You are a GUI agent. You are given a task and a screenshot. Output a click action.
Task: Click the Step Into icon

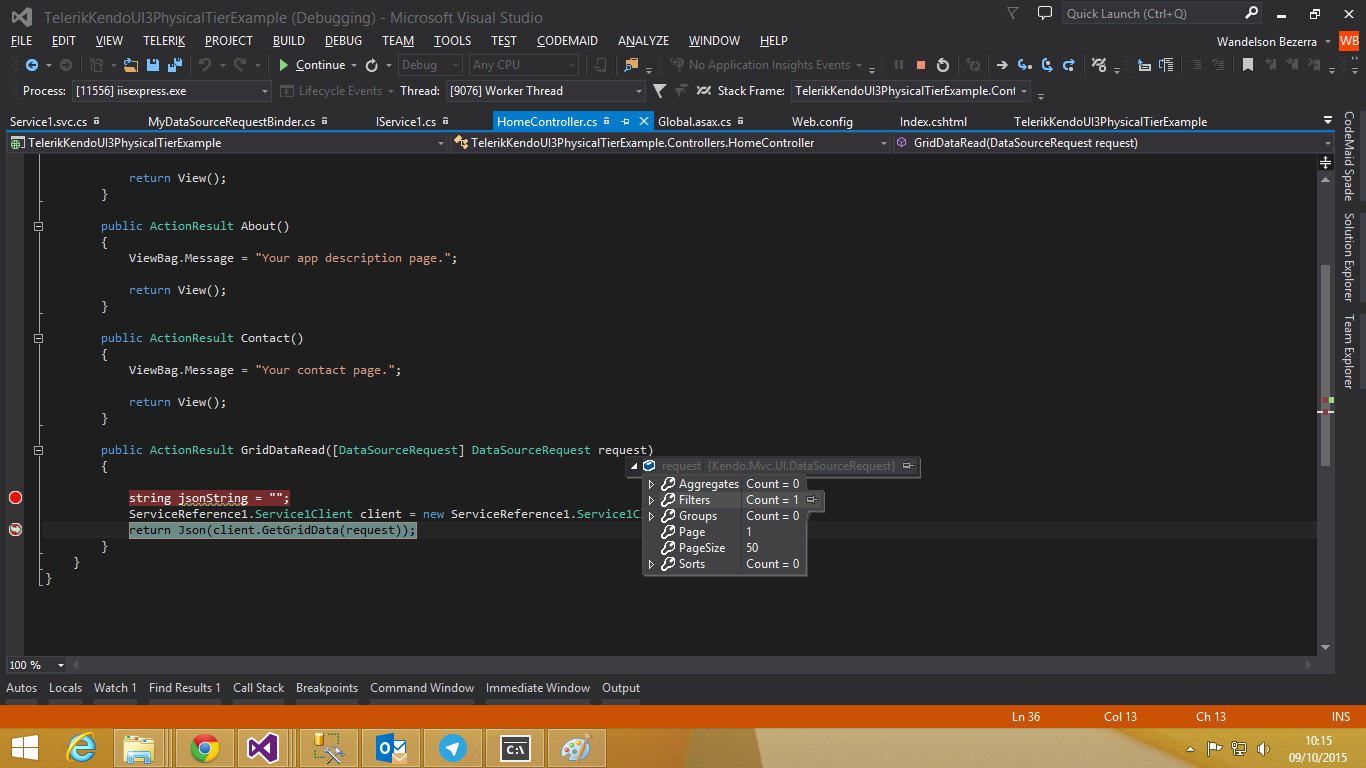[1025, 65]
